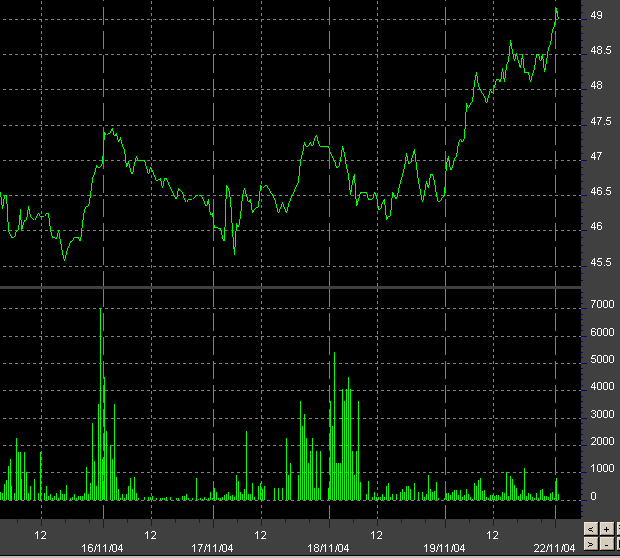
Task: Select the 16/11/04 date label
Action: (x=103, y=547)
